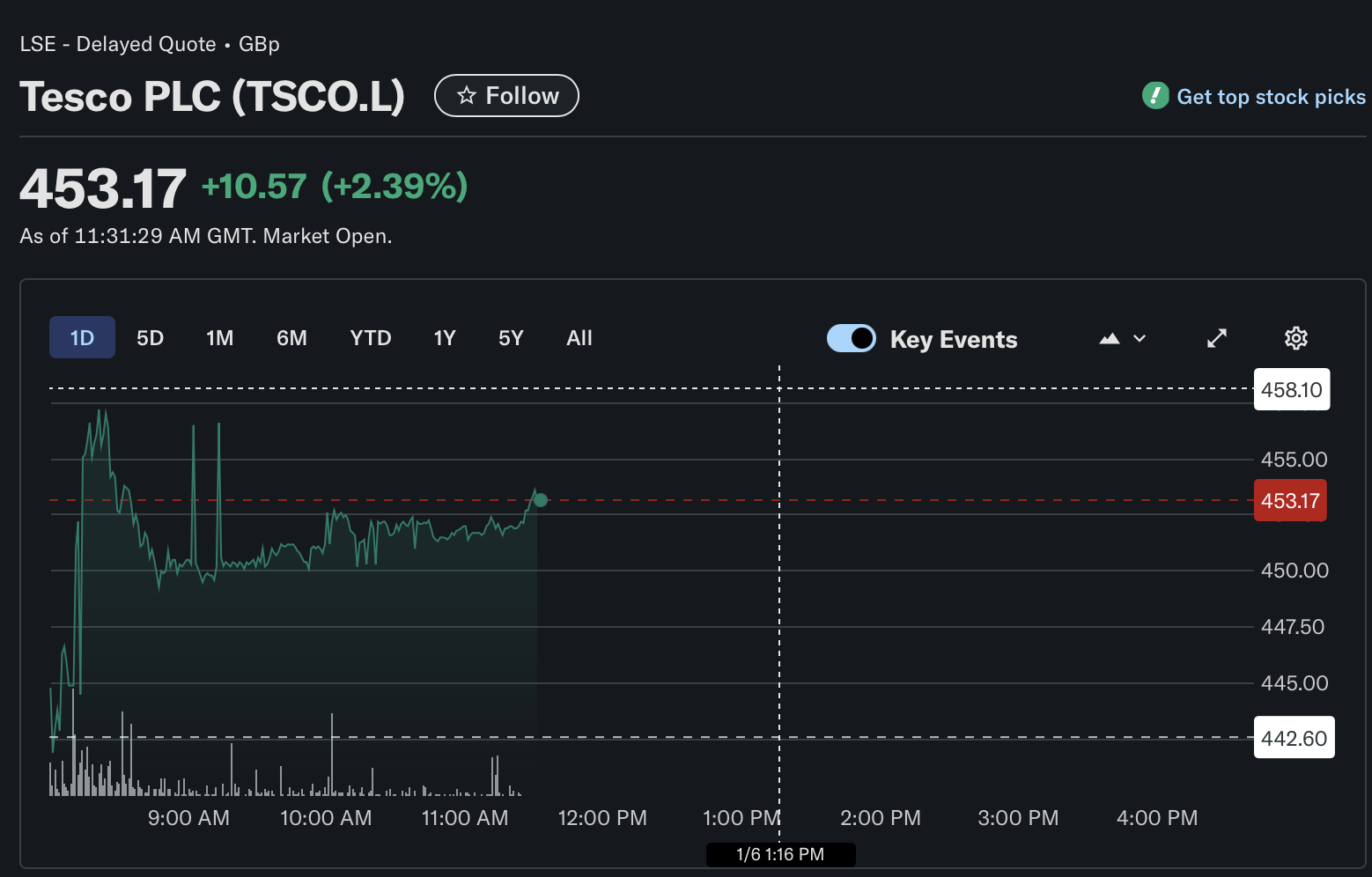Open Get top stock picks link
The image size is (1372, 877).
click(1271, 97)
